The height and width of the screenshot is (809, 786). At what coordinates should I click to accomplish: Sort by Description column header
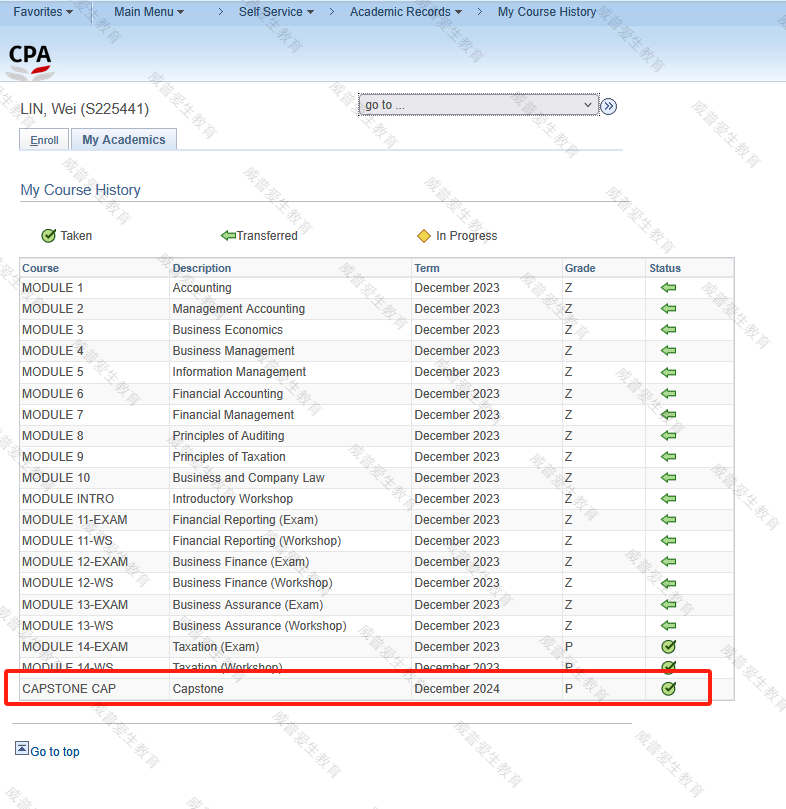[202, 268]
